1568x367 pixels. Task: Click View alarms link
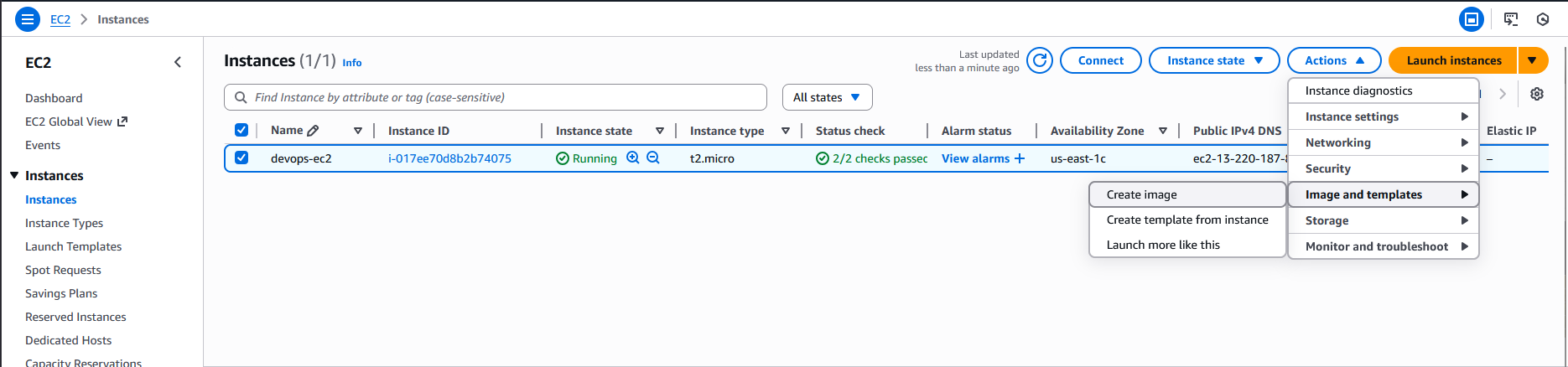coord(975,158)
